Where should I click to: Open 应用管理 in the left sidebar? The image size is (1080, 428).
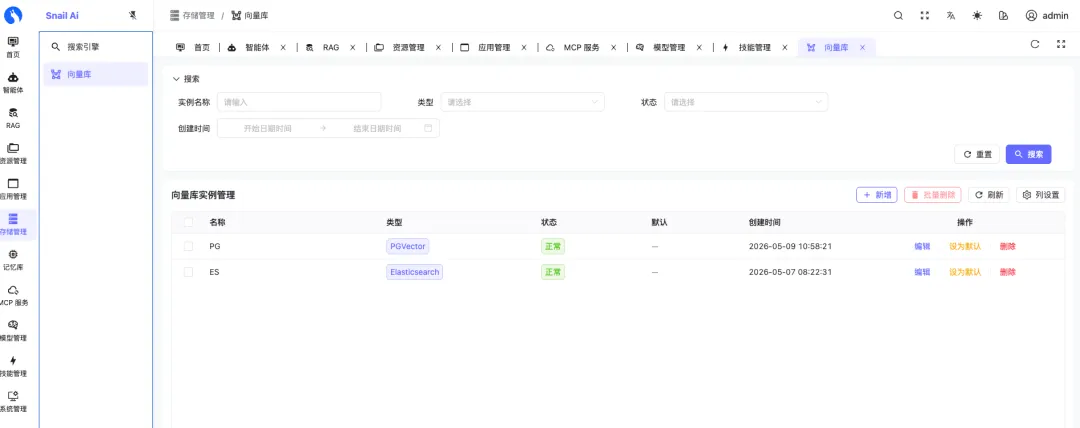[x=13, y=189]
